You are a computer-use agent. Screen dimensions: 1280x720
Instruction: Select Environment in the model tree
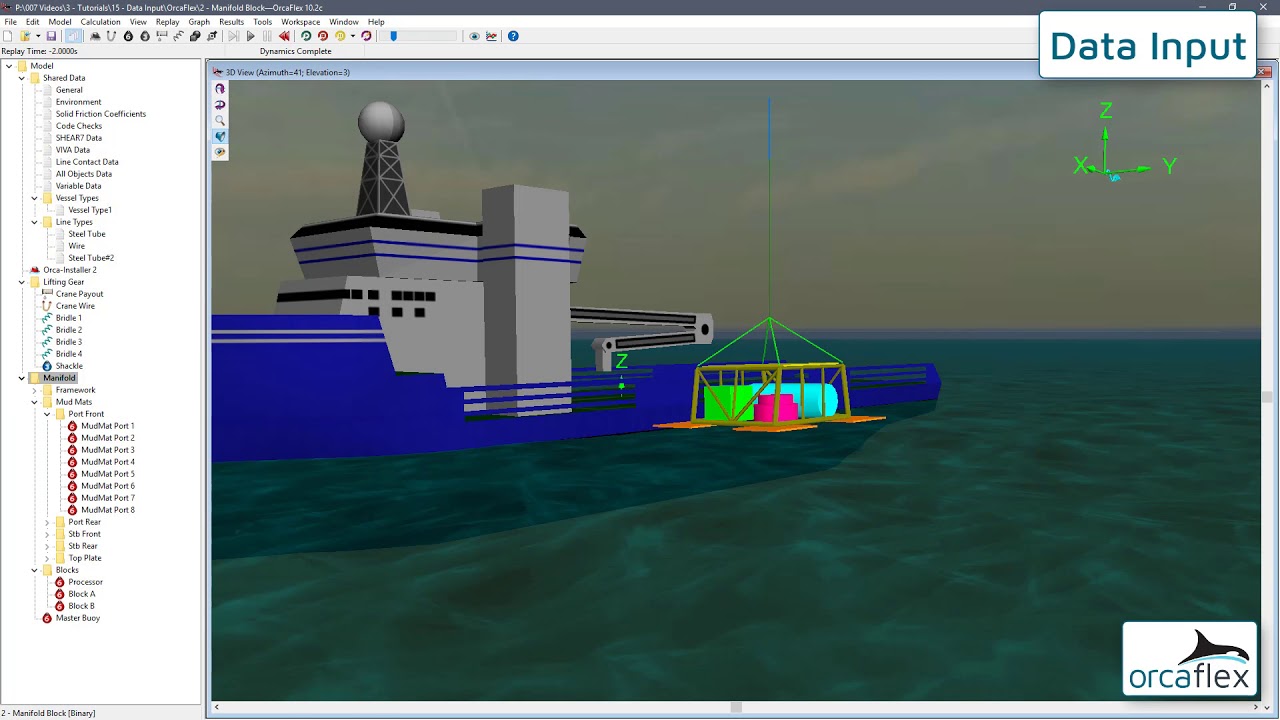(x=78, y=102)
